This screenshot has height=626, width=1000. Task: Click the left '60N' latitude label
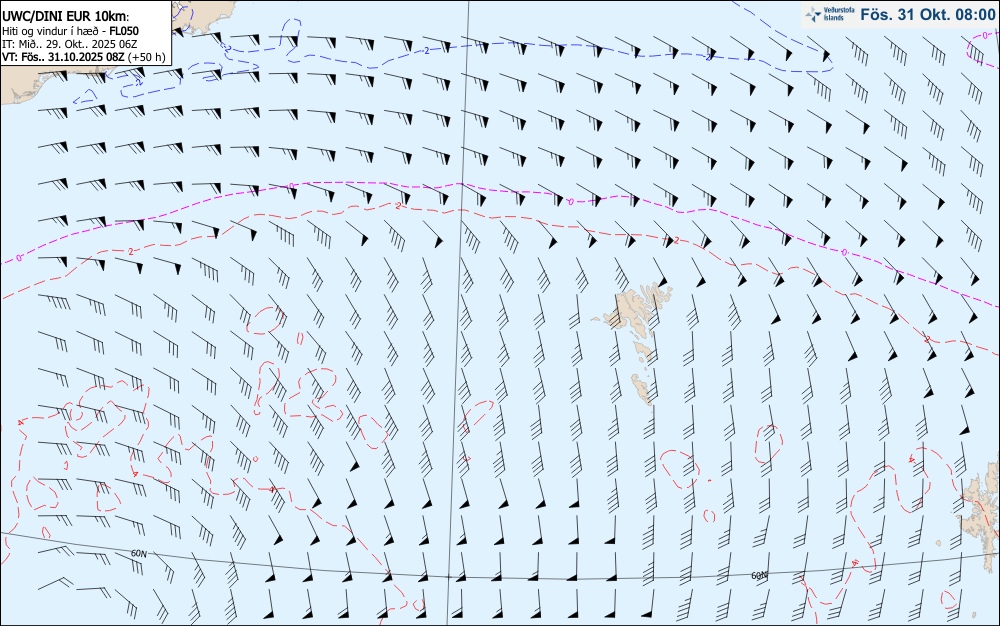pyautogui.click(x=138, y=553)
